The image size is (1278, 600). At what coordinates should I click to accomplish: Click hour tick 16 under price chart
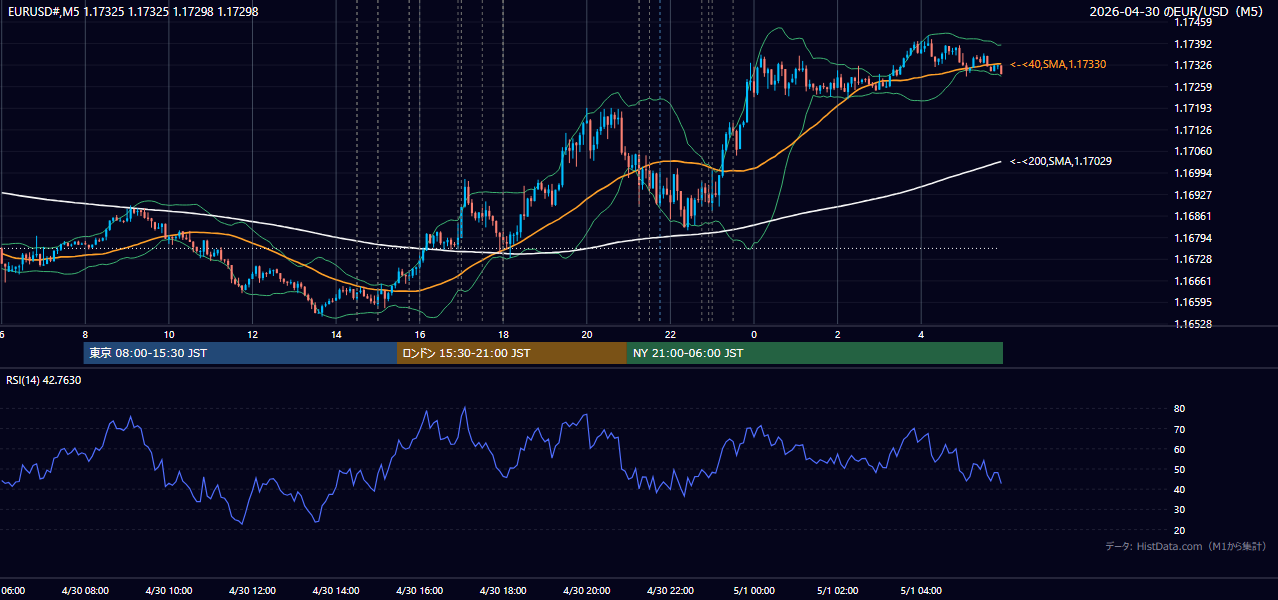click(420, 334)
